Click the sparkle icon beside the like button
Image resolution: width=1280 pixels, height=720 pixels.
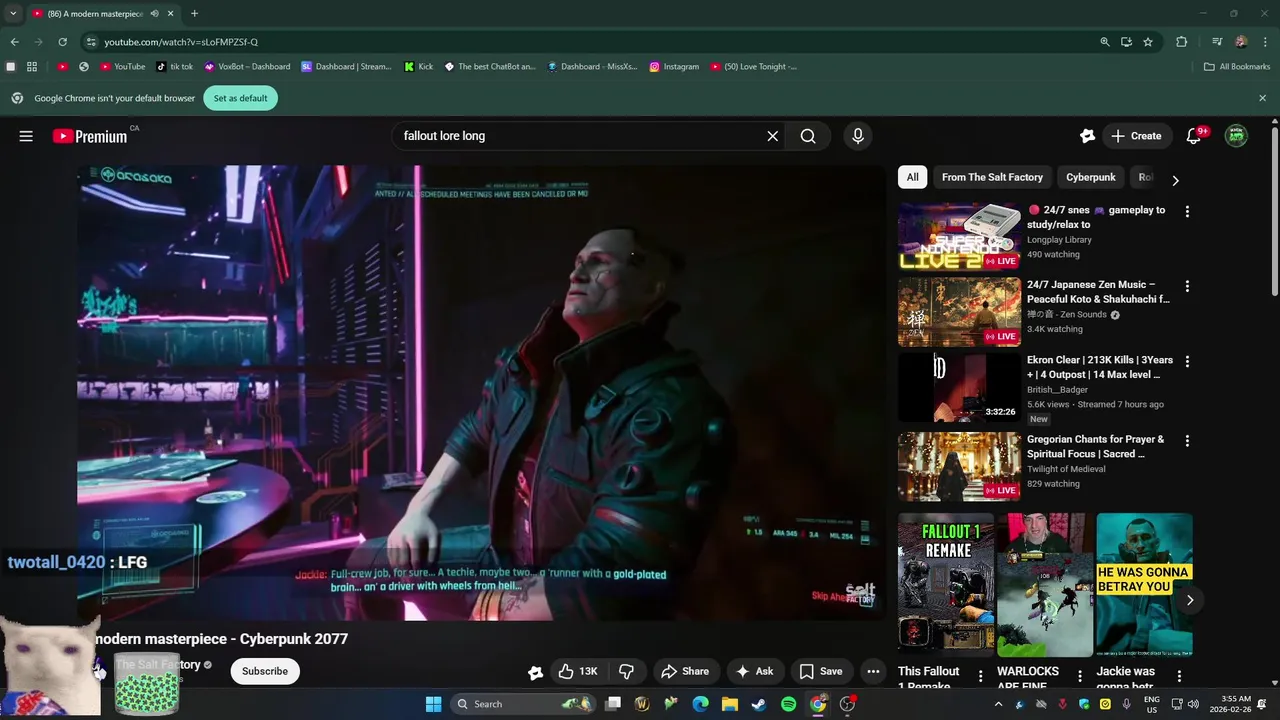tap(535, 672)
